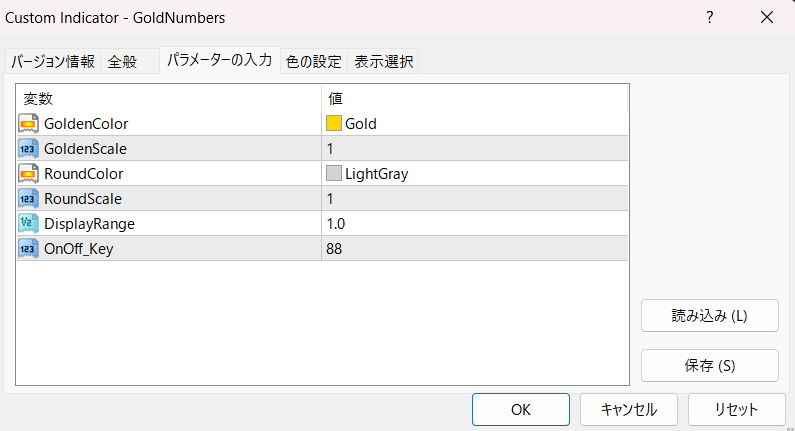Select the Gold color swatch
Viewport: 795px width, 431px height.
pos(334,124)
